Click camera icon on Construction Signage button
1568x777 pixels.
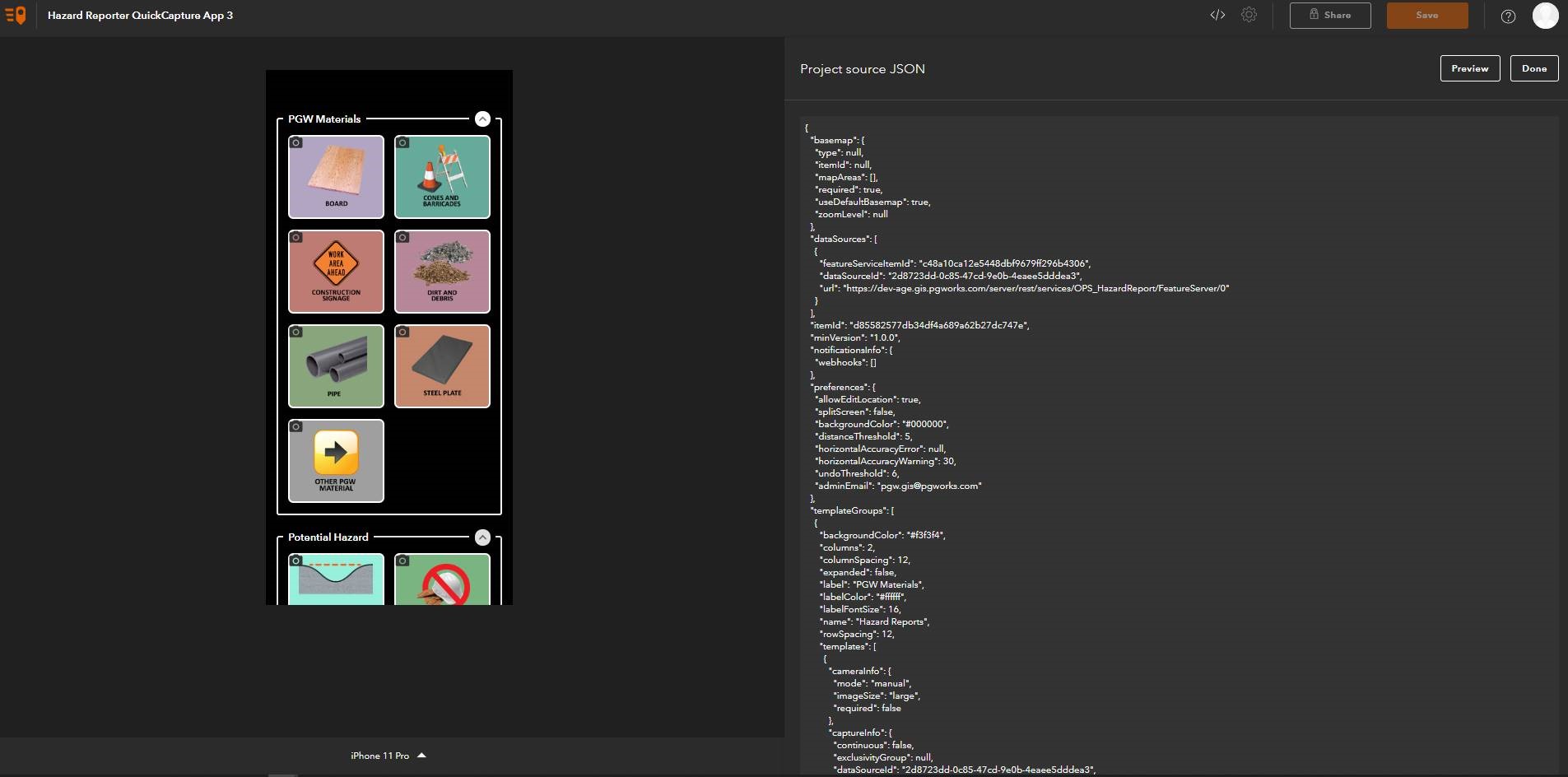point(296,238)
